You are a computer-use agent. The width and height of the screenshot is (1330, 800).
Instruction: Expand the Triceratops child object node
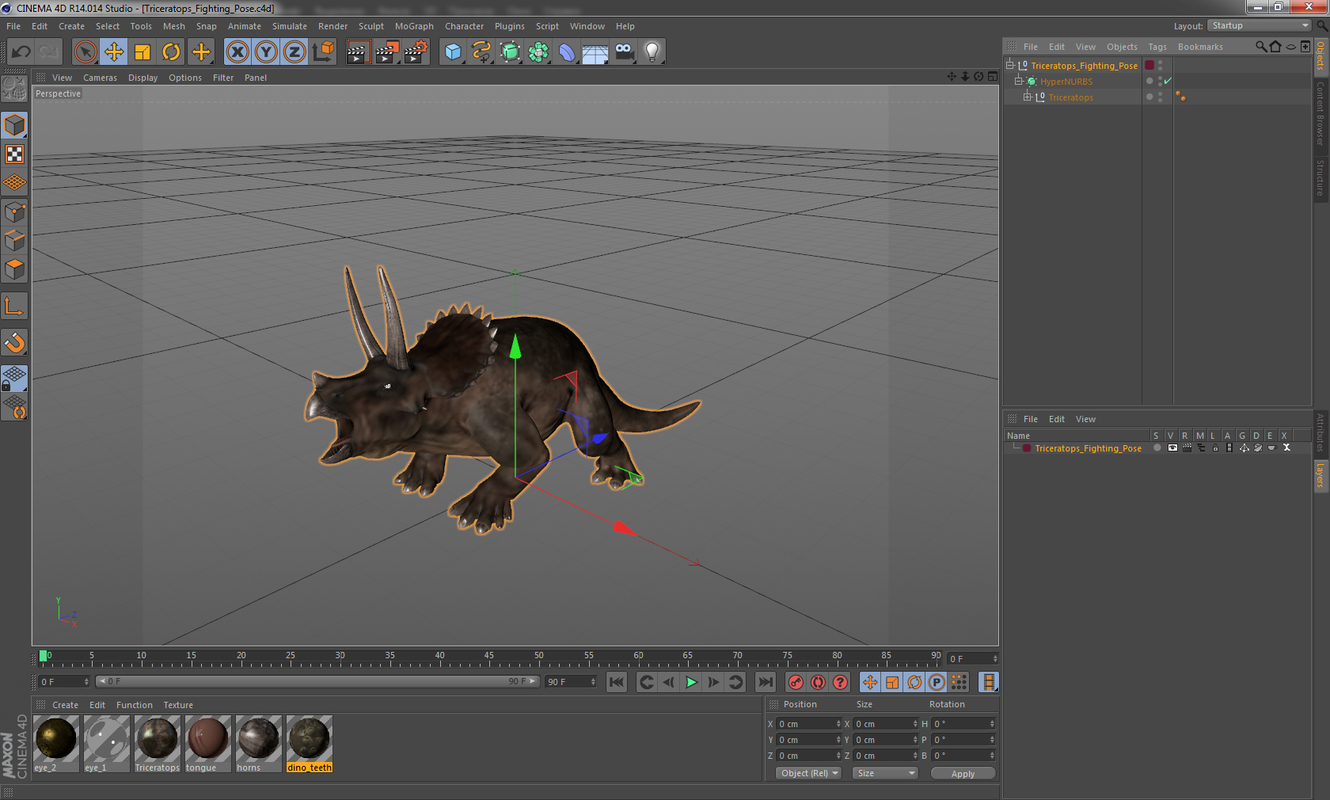coord(1027,97)
